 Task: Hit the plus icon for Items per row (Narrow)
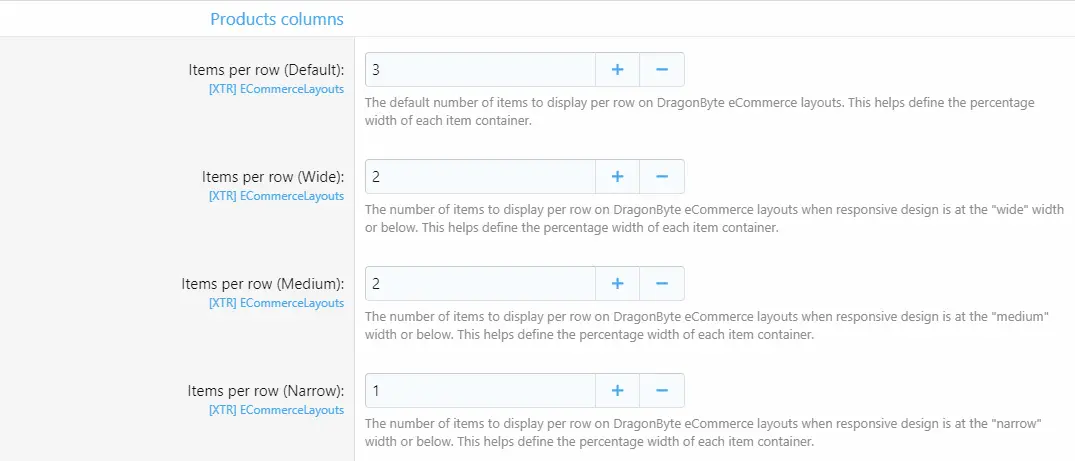point(617,391)
